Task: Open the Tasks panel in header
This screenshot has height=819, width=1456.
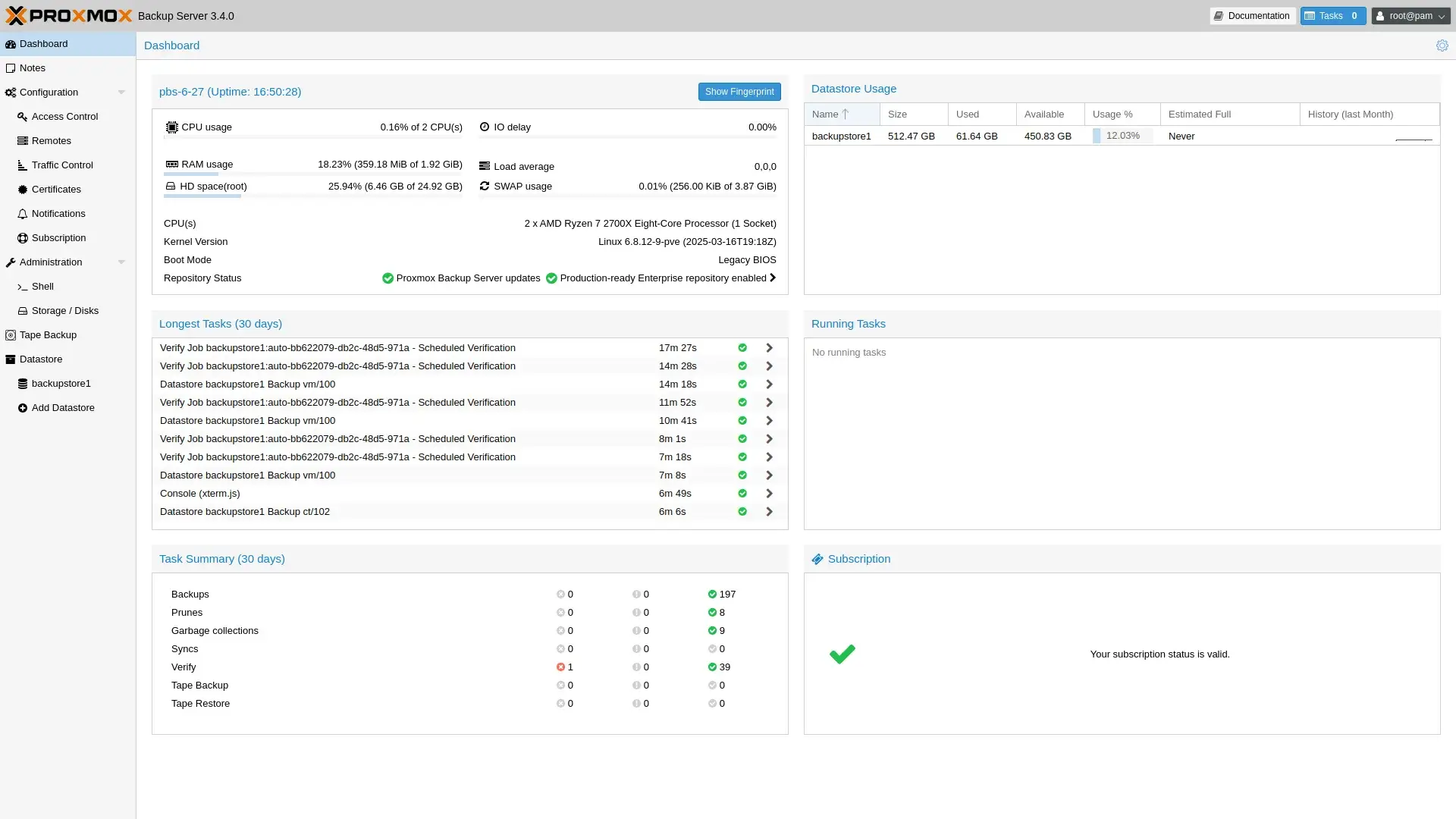Action: click(1332, 15)
